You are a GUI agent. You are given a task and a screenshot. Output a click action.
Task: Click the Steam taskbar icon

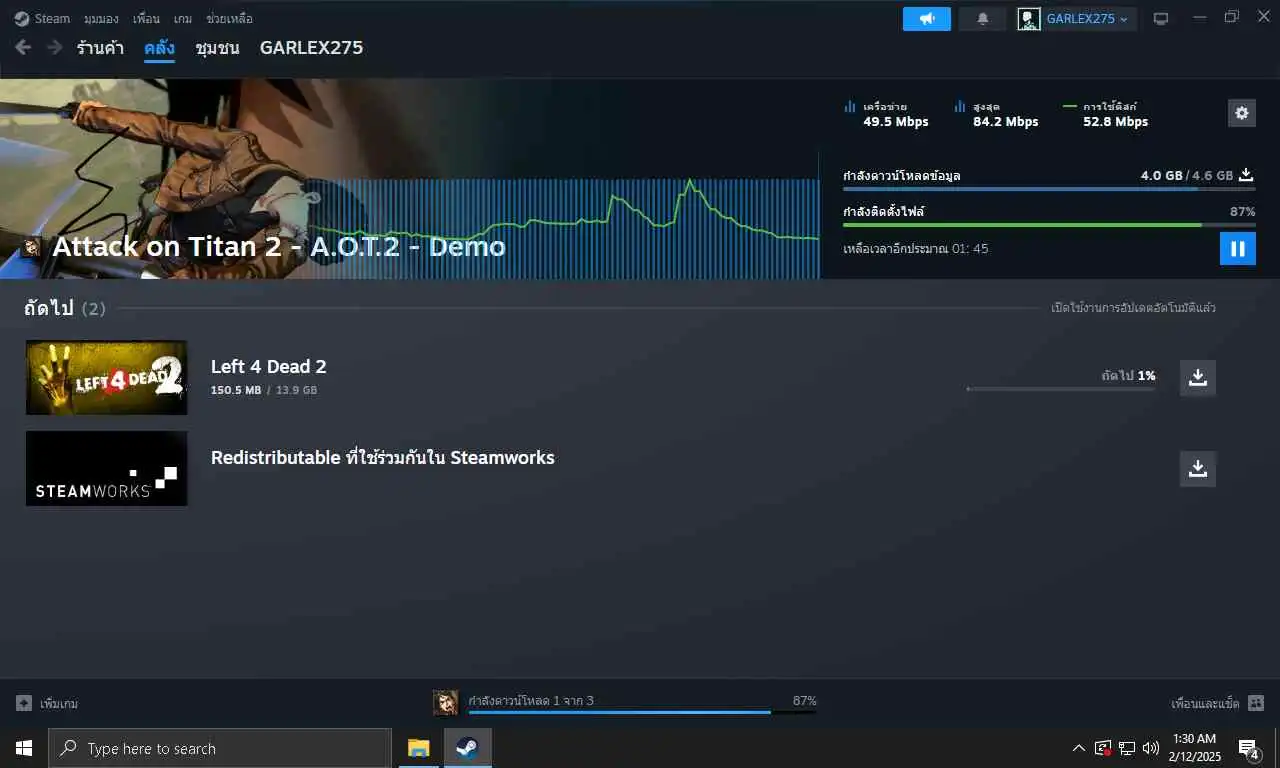pos(467,748)
